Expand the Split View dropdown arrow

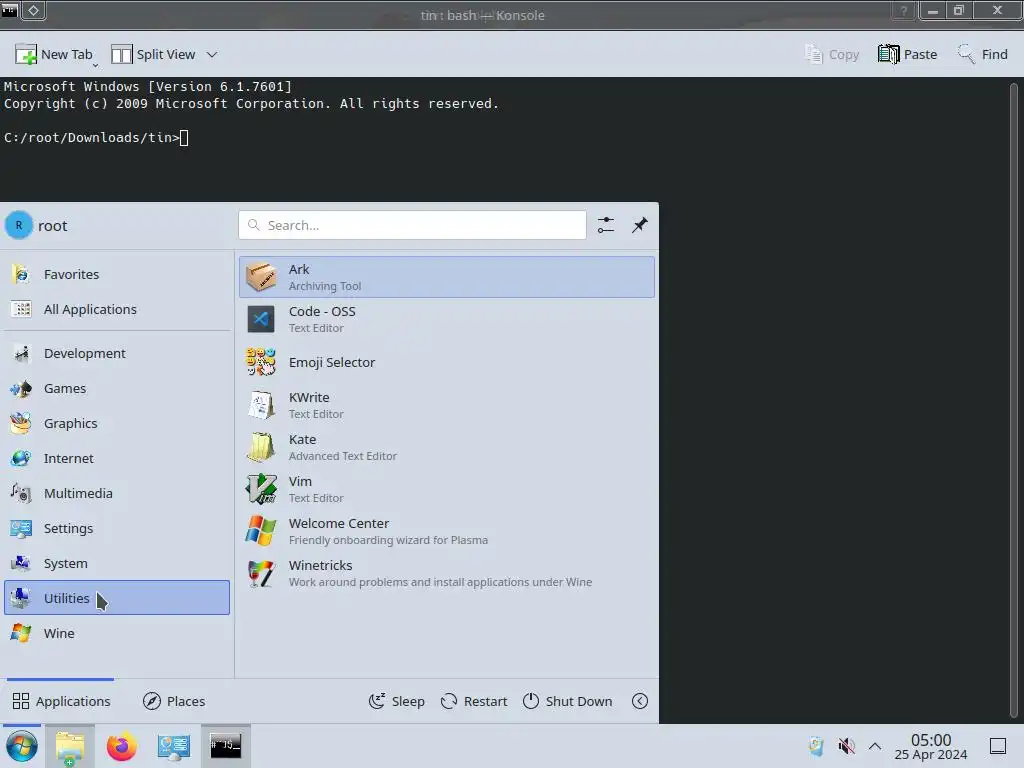pos(212,54)
